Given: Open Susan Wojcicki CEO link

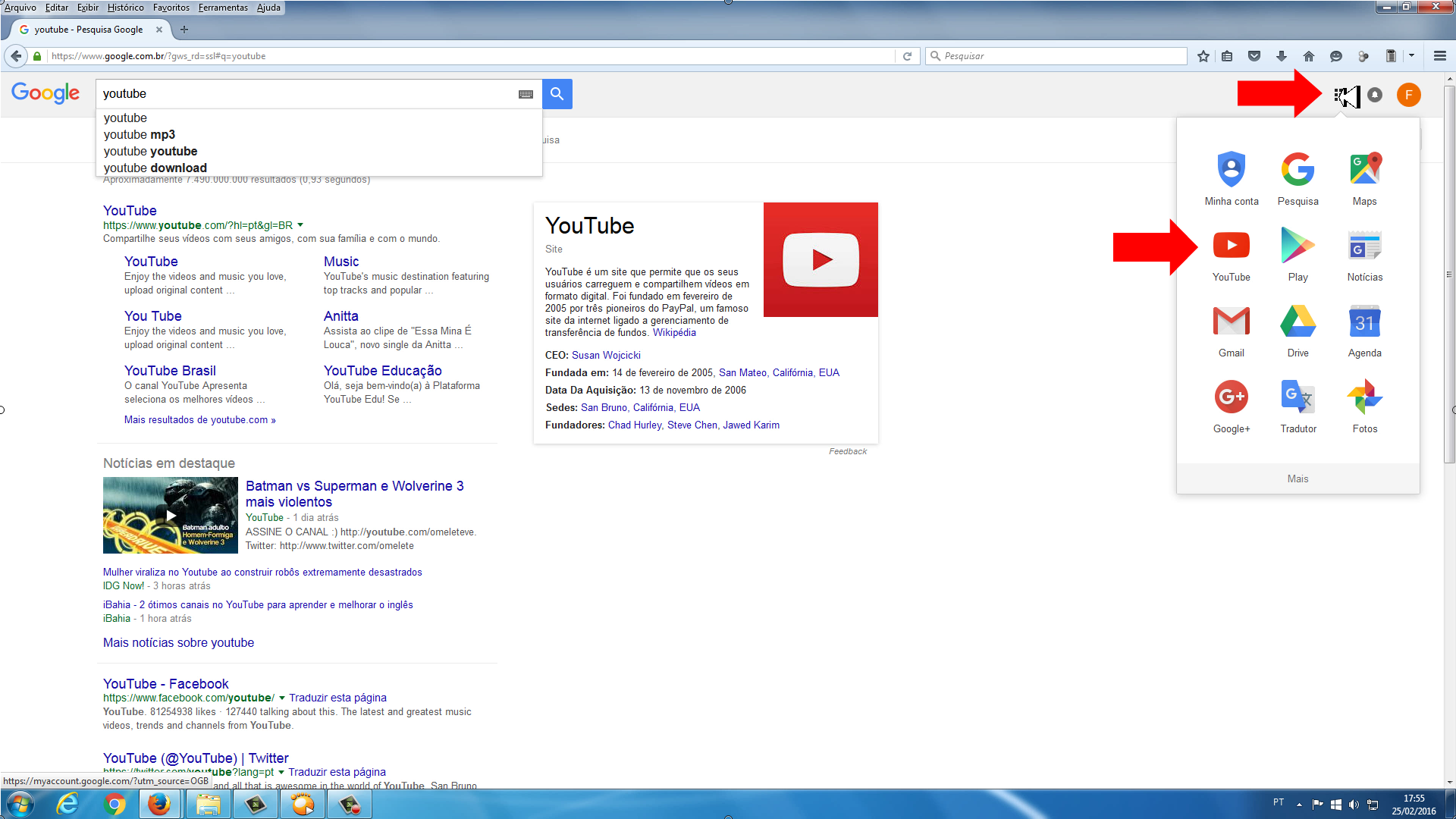Looking at the screenshot, I should [x=606, y=356].
